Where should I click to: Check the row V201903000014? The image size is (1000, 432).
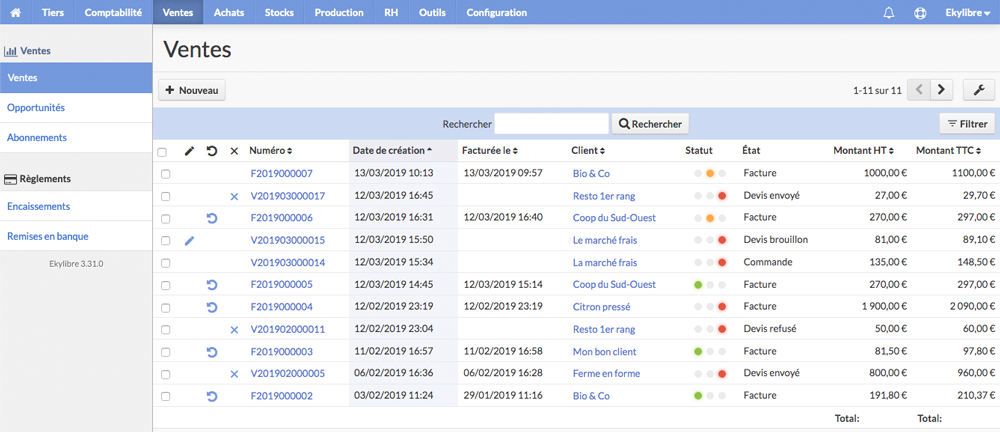(x=165, y=263)
